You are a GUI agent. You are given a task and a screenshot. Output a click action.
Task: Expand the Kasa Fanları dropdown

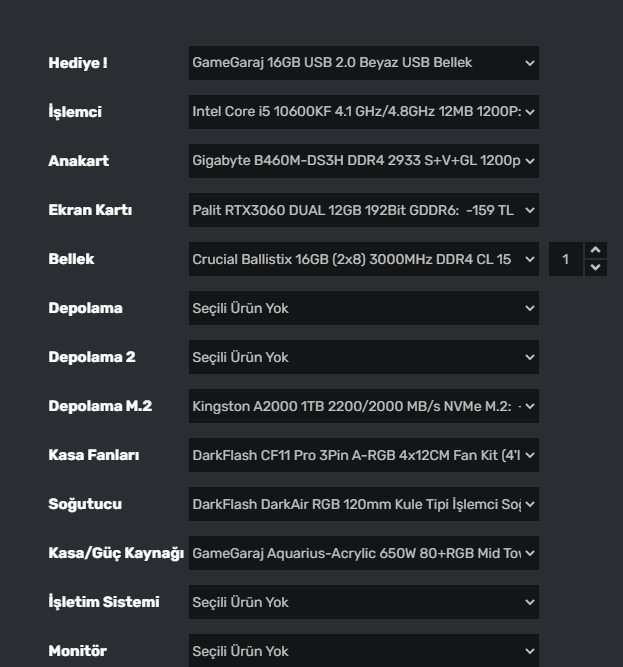[x=363, y=455]
